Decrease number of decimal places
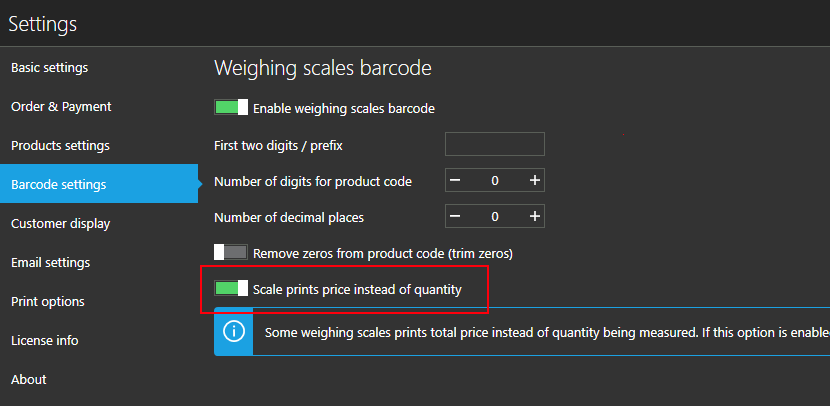The height and width of the screenshot is (406, 830). tap(455, 216)
